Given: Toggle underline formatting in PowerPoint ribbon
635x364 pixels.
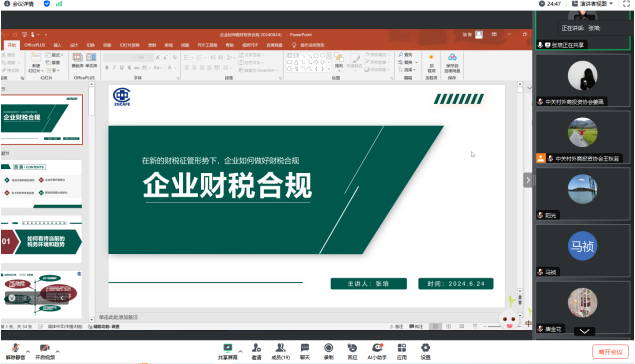Looking at the screenshot, I should [121, 68].
